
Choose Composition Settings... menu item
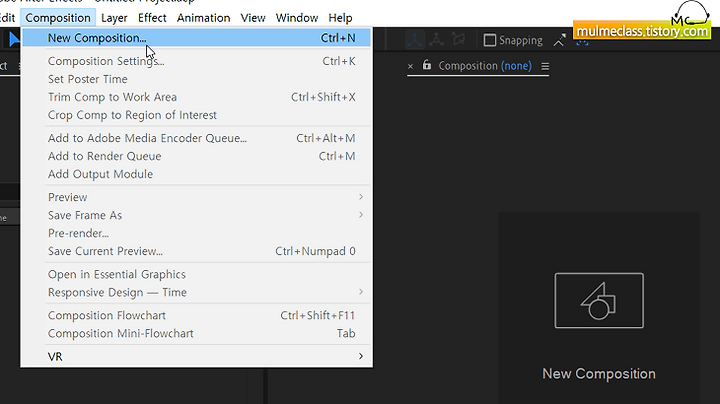[x=197, y=61]
